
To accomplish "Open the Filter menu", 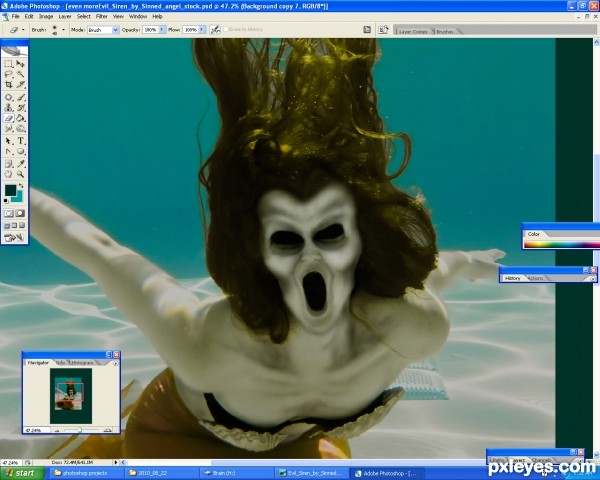I will (101, 16).
